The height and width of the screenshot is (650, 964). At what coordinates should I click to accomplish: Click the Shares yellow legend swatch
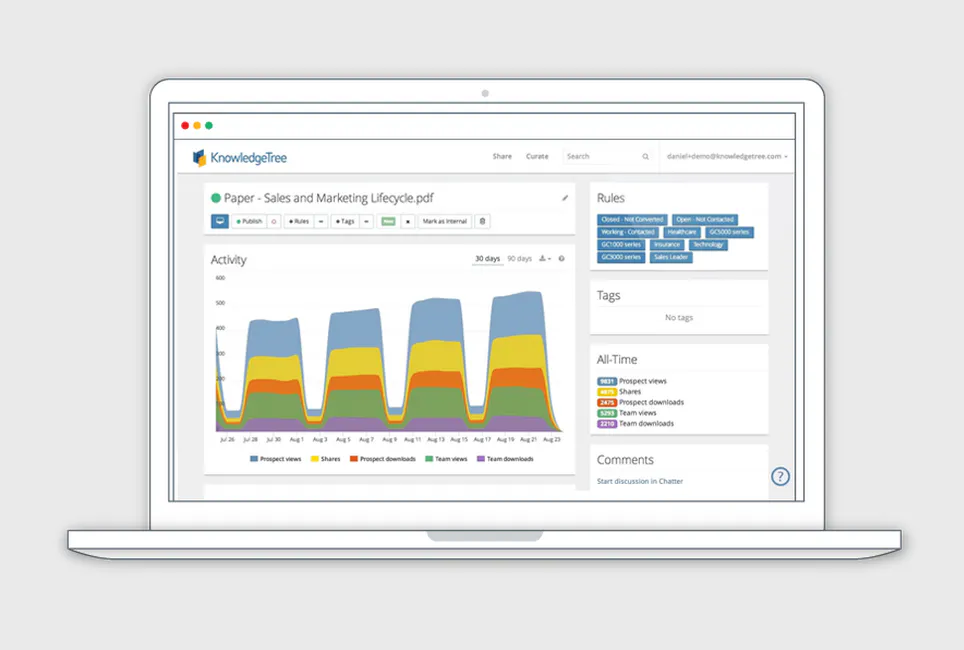pyautogui.click(x=315, y=459)
